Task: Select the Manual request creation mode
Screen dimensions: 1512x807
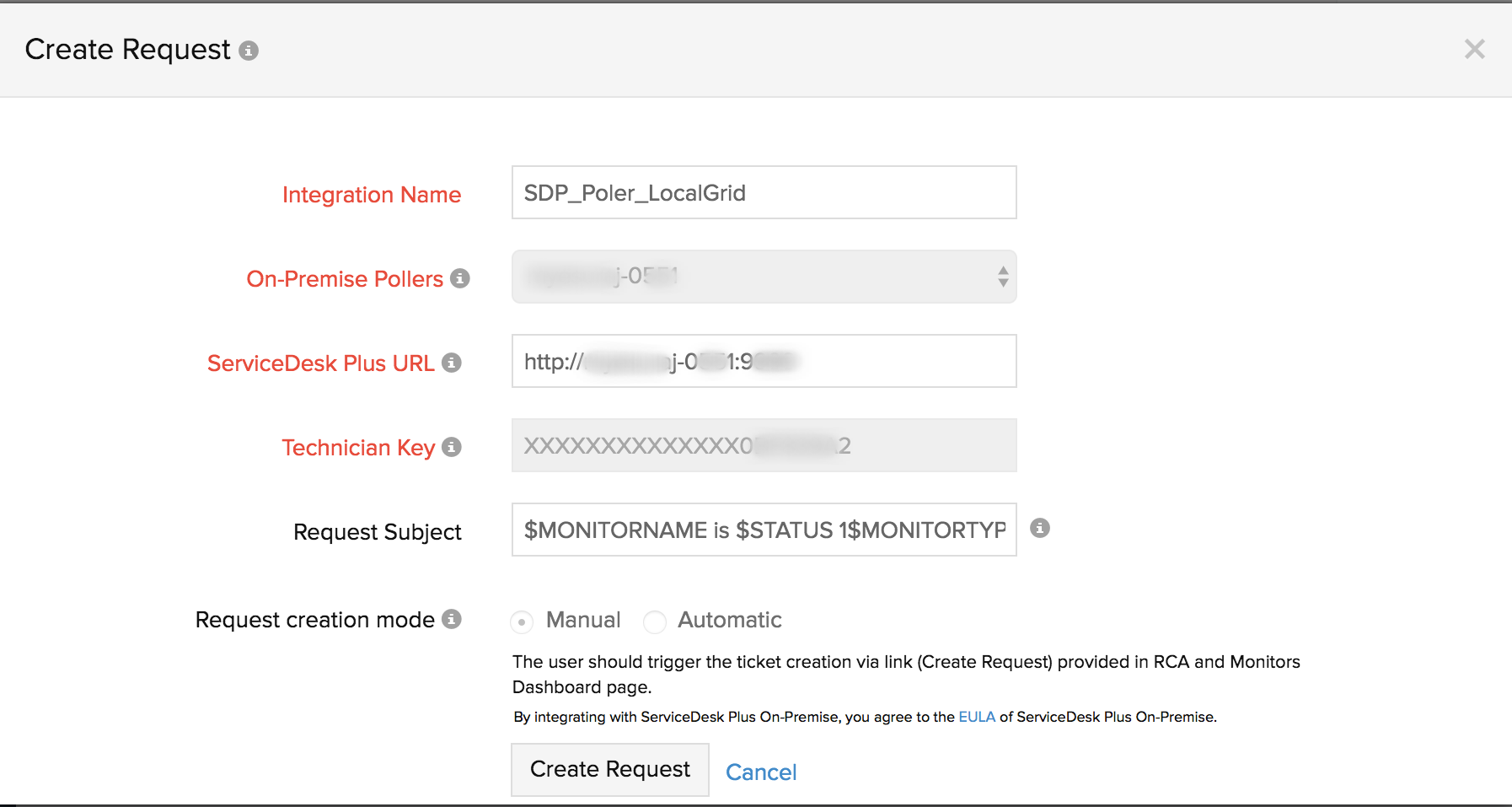Action: (521, 621)
